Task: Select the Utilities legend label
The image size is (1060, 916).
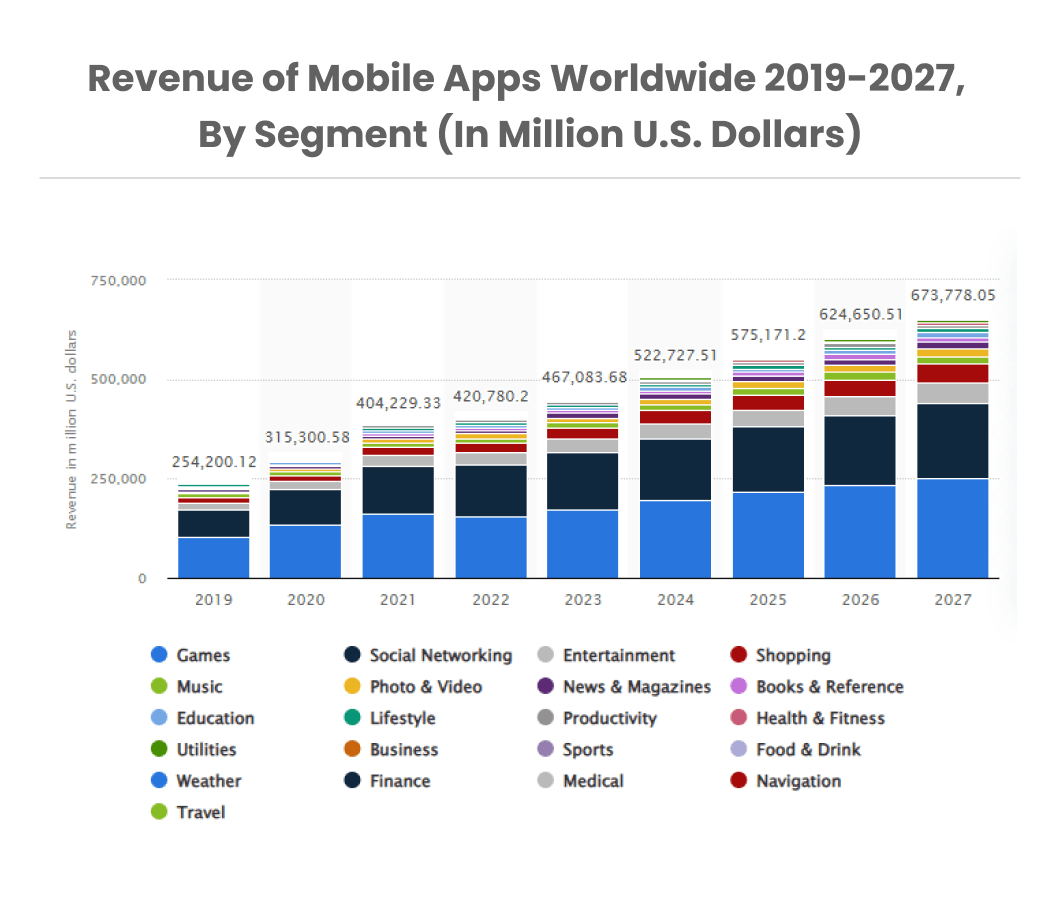Action: click(206, 749)
